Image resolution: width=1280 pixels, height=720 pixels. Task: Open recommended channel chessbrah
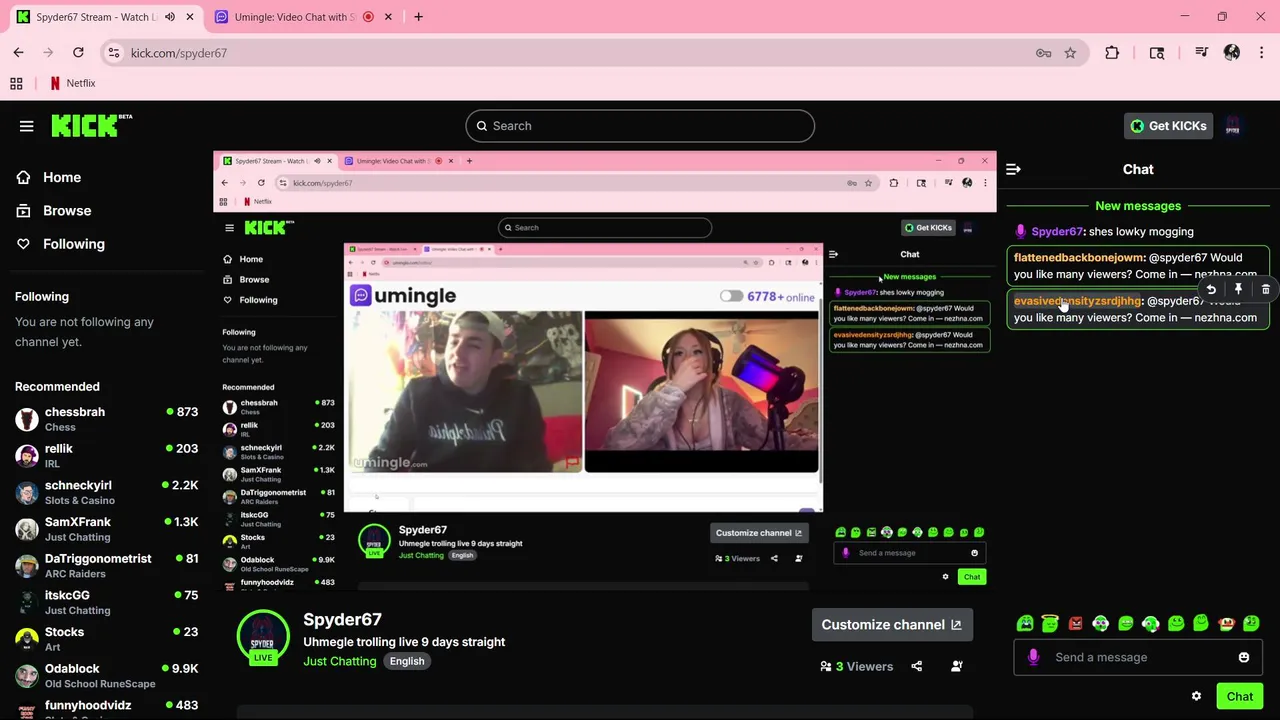tap(106, 419)
